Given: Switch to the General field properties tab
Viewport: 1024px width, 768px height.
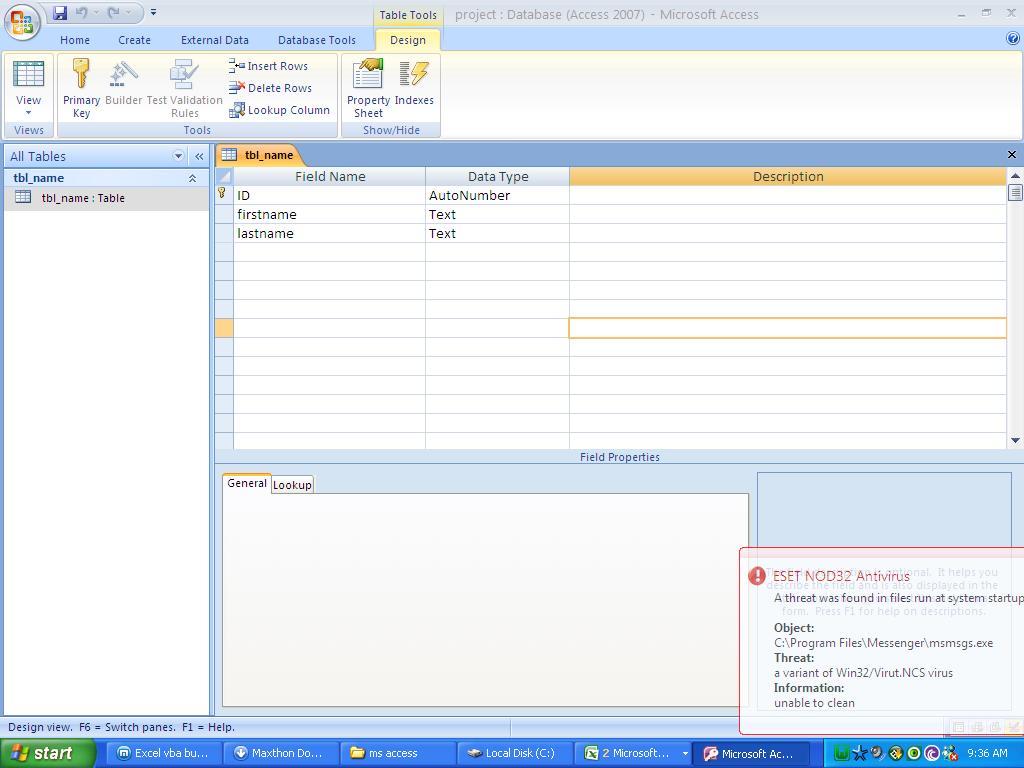Looking at the screenshot, I should point(246,483).
